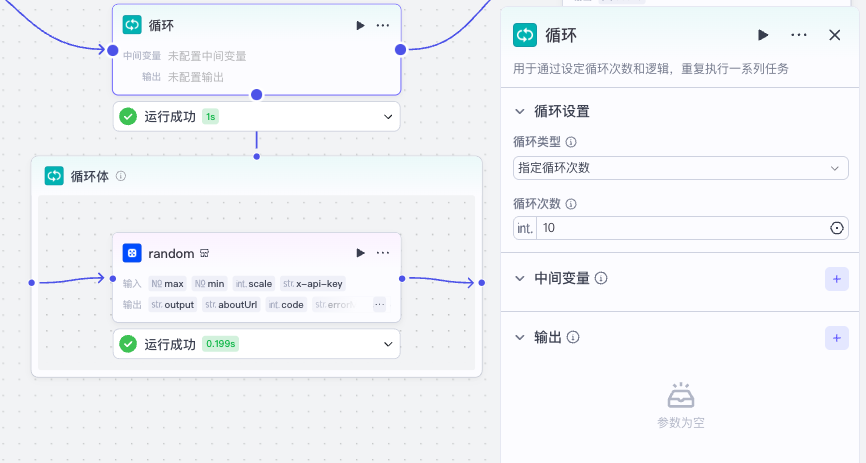
Task: Run the random node with its play icon
Action: click(x=360, y=253)
